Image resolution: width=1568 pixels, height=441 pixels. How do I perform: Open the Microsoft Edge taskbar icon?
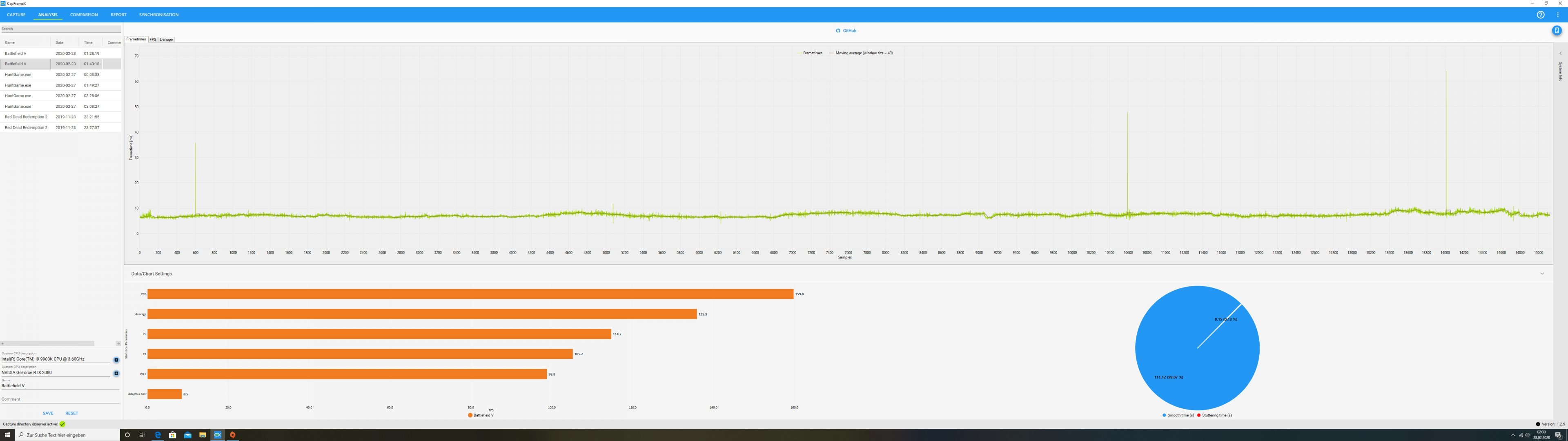pos(158,435)
